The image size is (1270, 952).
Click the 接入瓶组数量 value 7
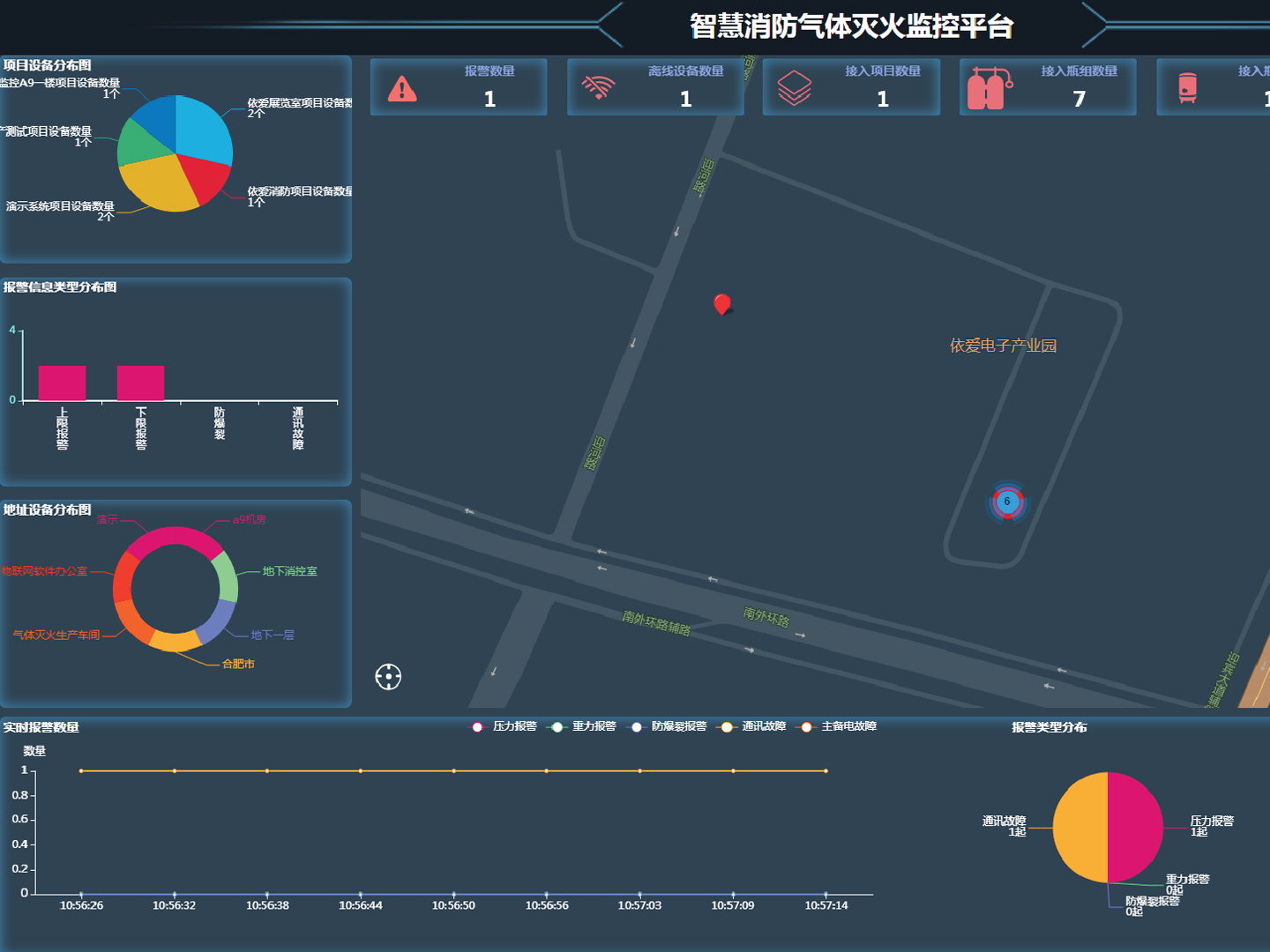tap(1079, 100)
